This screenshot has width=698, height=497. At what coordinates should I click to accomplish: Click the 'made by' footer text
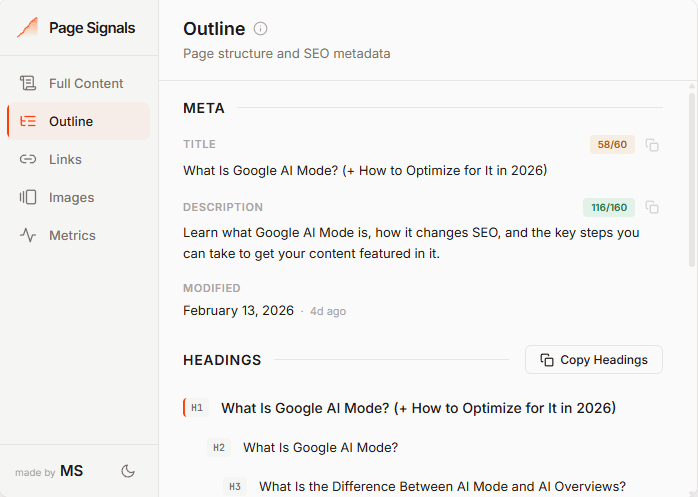35,473
